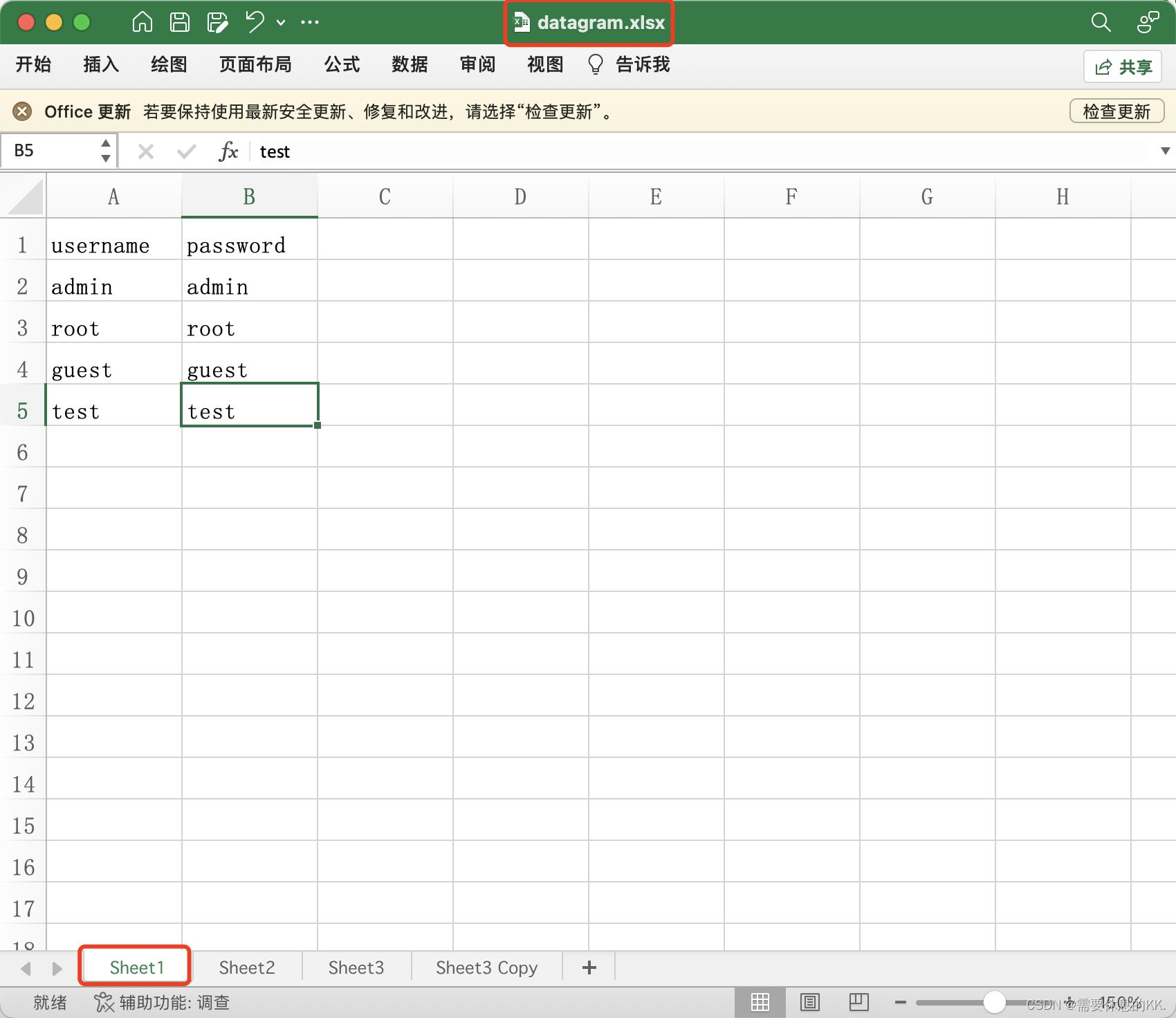This screenshot has height=1018, width=1176.
Task: Open the 审阅 ribbon tab
Action: click(477, 64)
